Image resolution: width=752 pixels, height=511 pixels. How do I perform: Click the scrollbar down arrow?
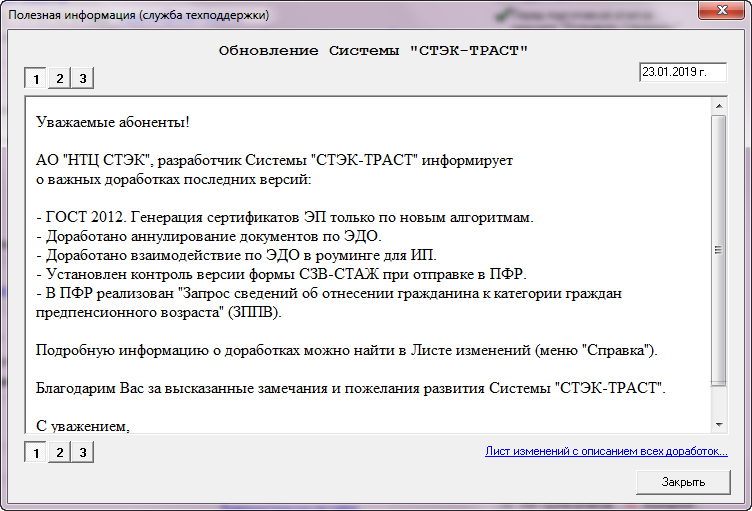pos(718,425)
